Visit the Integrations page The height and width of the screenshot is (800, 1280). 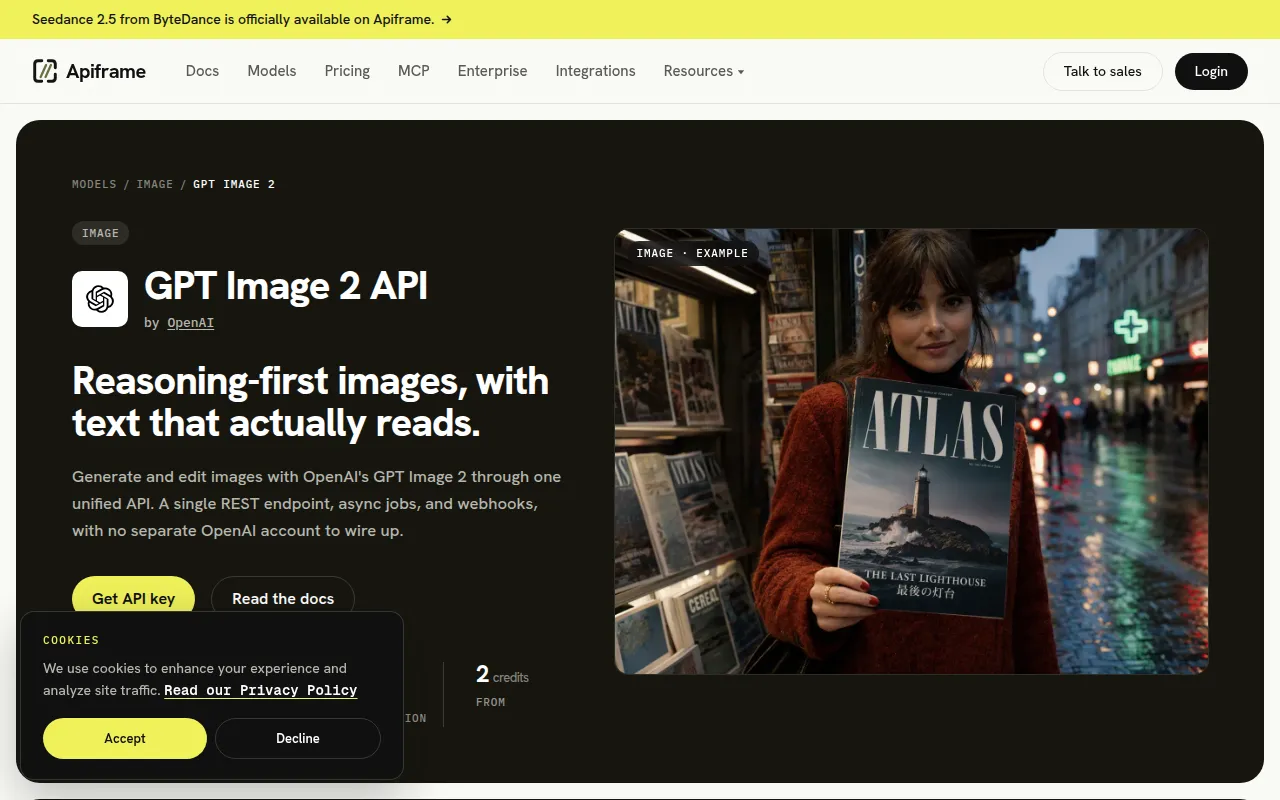[595, 71]
